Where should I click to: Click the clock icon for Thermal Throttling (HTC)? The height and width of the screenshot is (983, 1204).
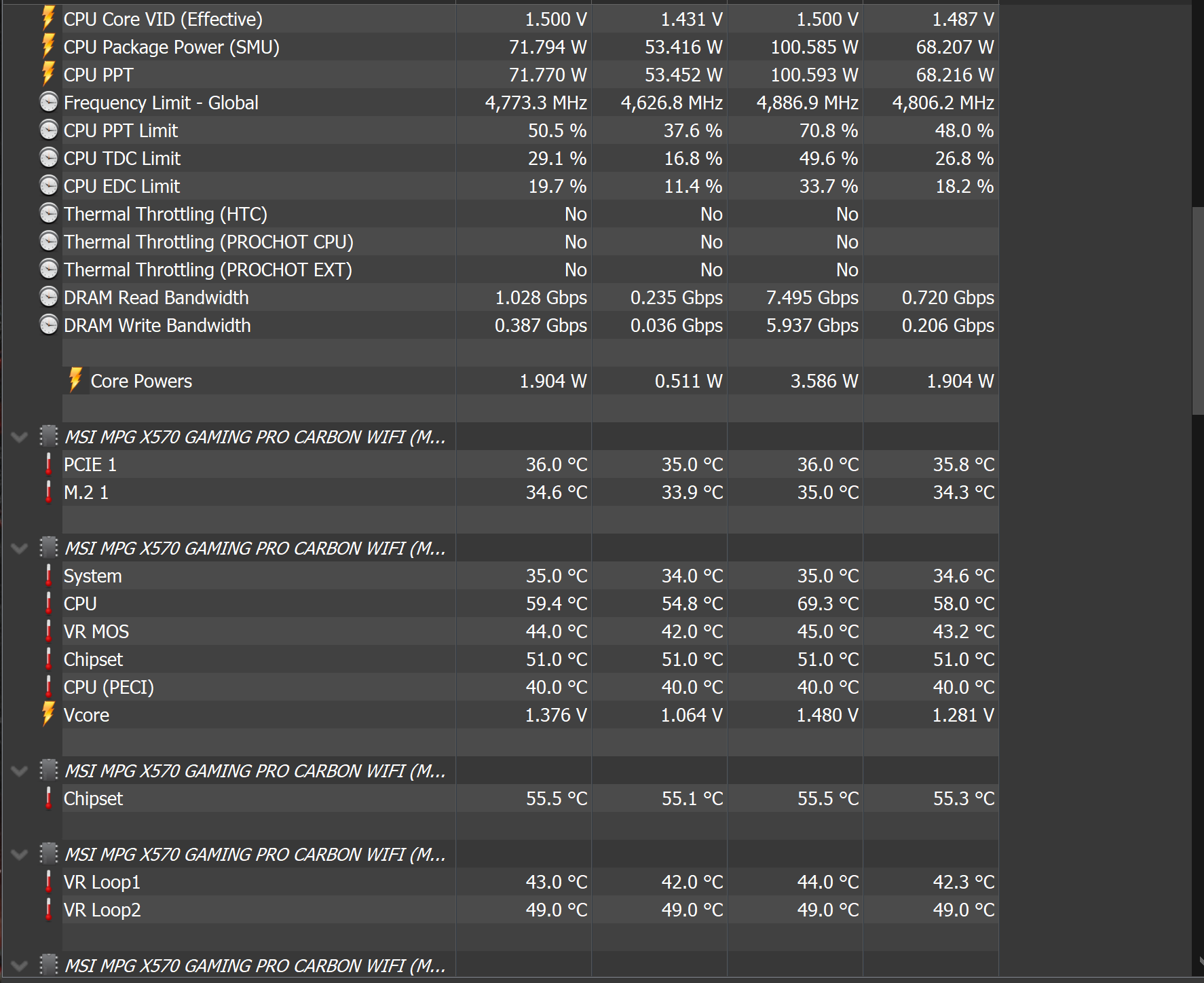[49, 214]
